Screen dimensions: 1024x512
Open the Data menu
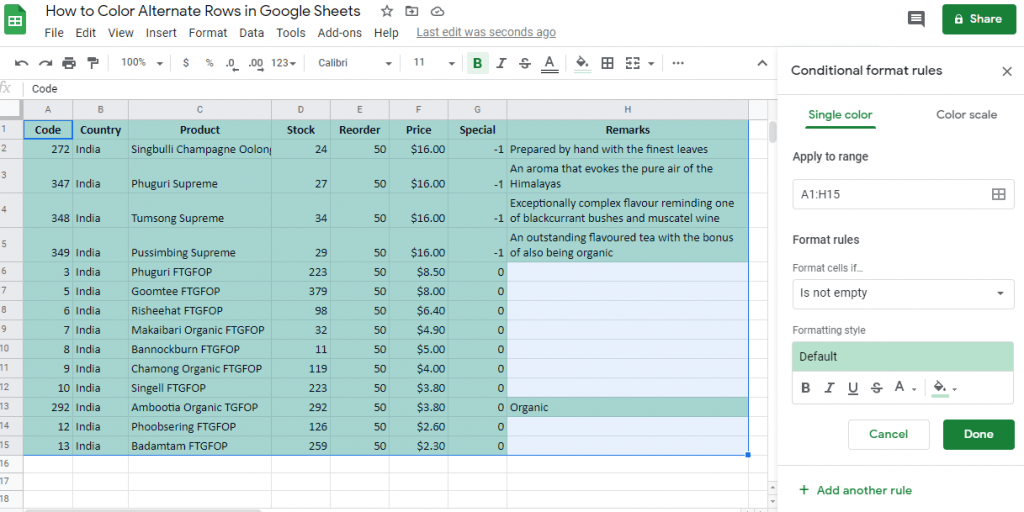[251, 33]
